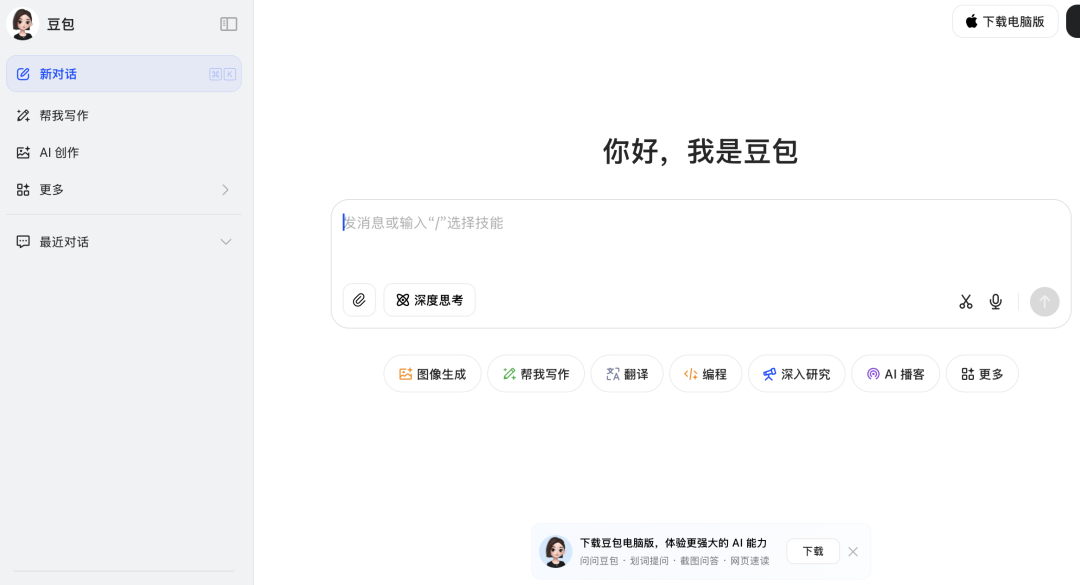Select AI 创作 in the sidebar
Image resolution: width=1080 pixels, height=585 pixels.
tap(59, 153)
